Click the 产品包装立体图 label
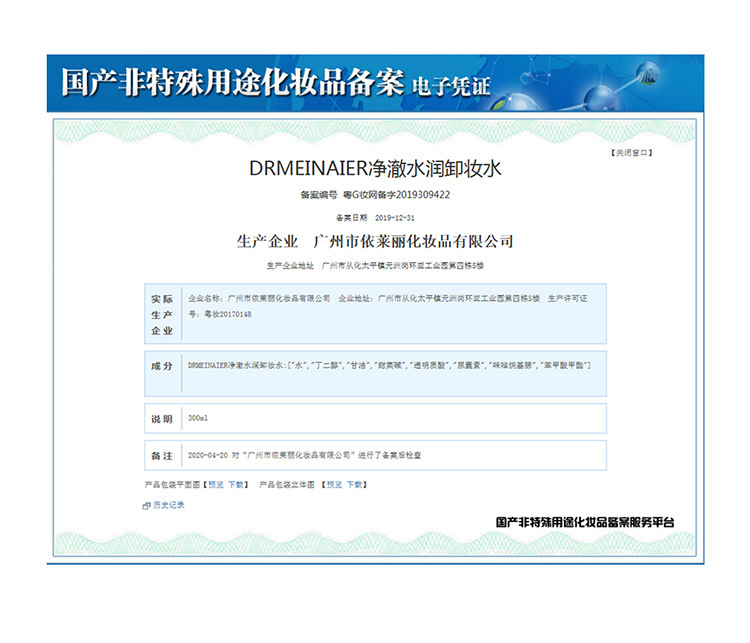The image size is (750, 643). click(287, 485)
